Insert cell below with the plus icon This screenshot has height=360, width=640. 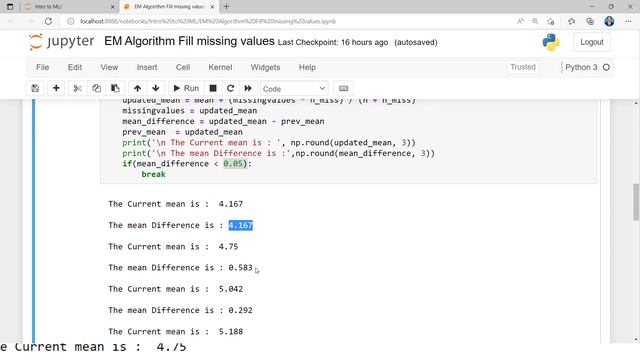pos(56,88)
